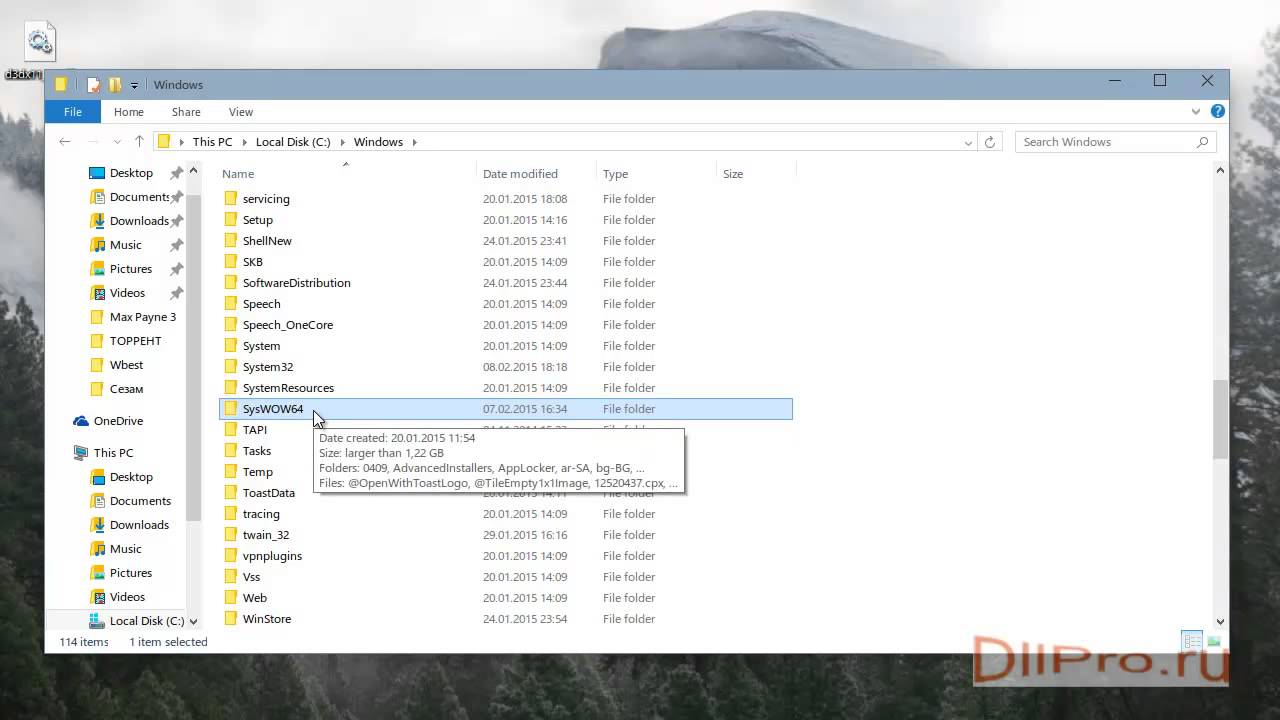Sort by the Date modified column
Screen dimensions: 1280x720
[x=520, y=174]
